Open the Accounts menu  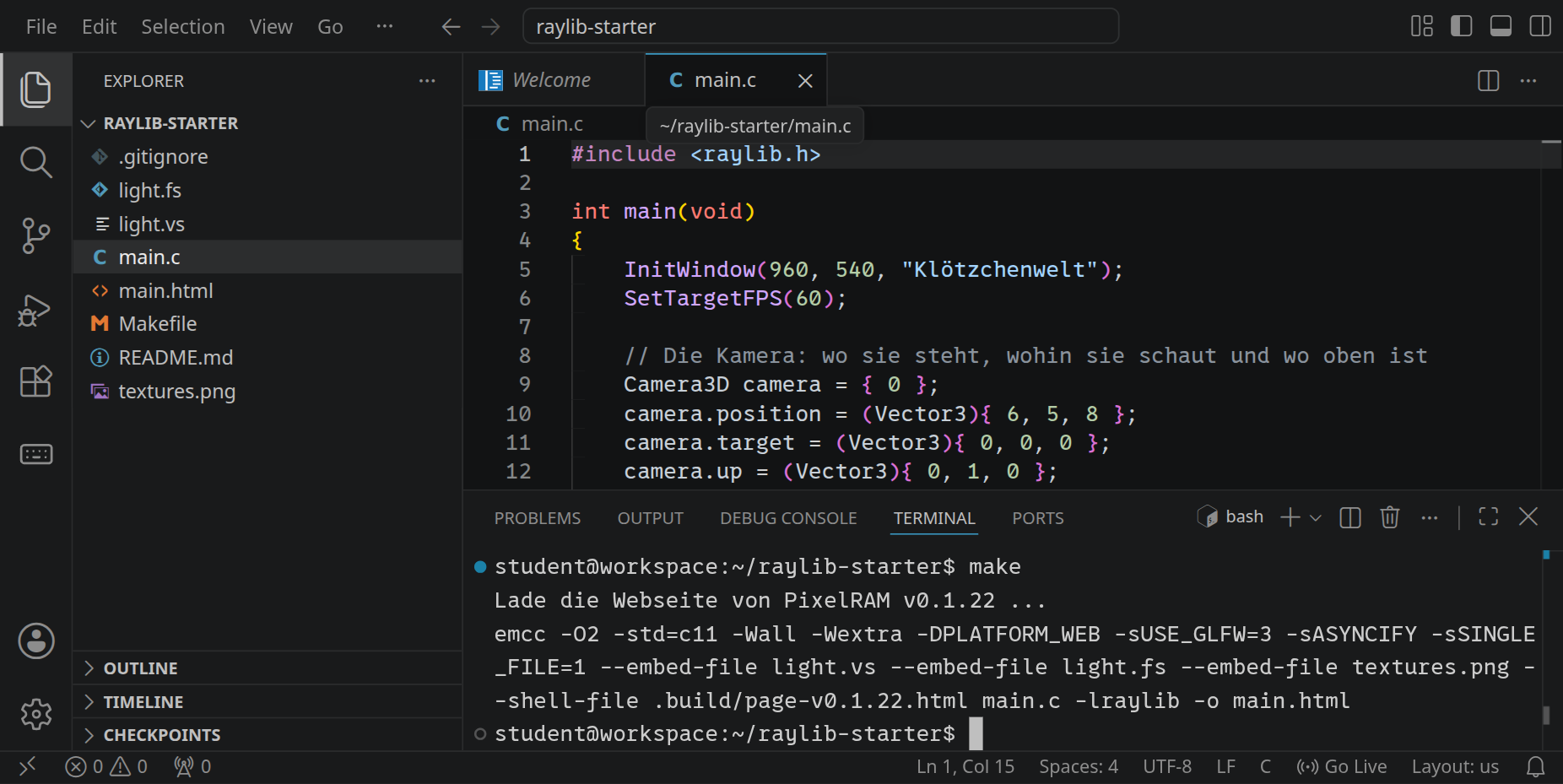36,641
